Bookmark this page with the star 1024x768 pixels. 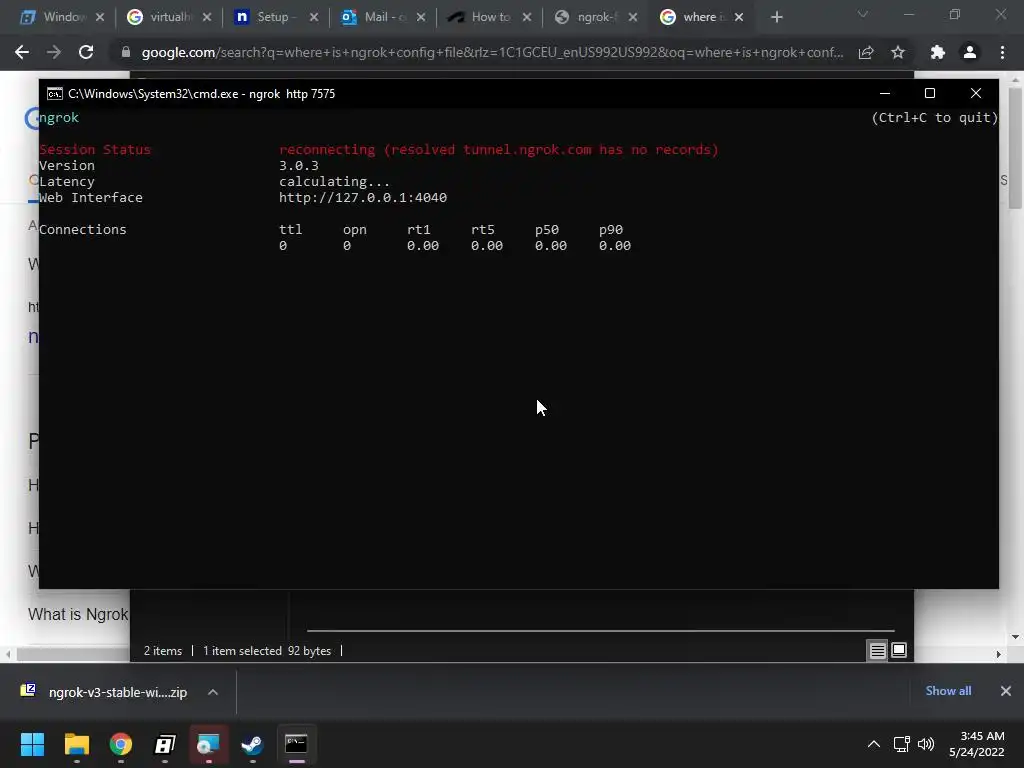pos(898,52)
